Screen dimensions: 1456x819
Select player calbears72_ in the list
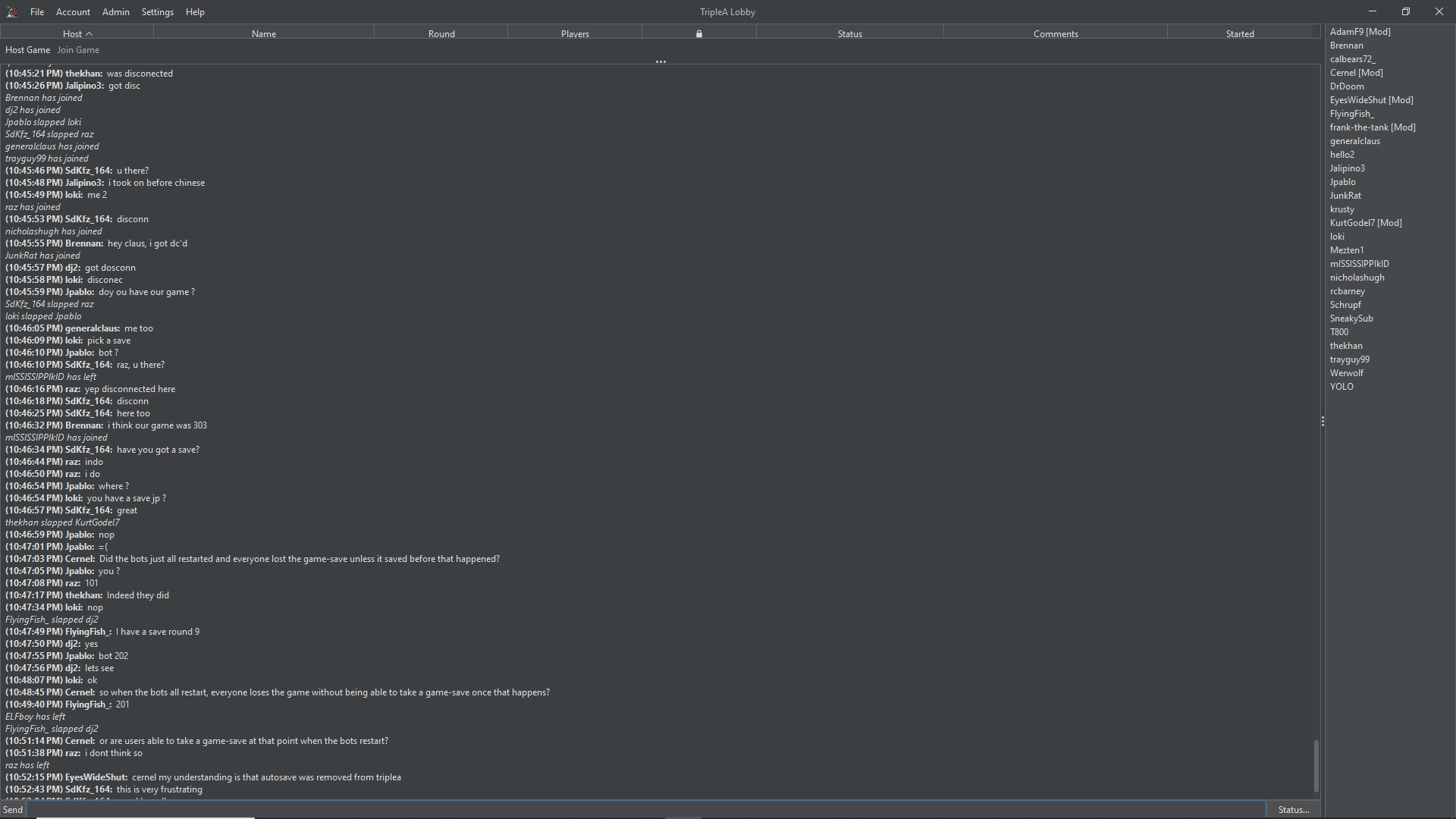coord(1352,59)
